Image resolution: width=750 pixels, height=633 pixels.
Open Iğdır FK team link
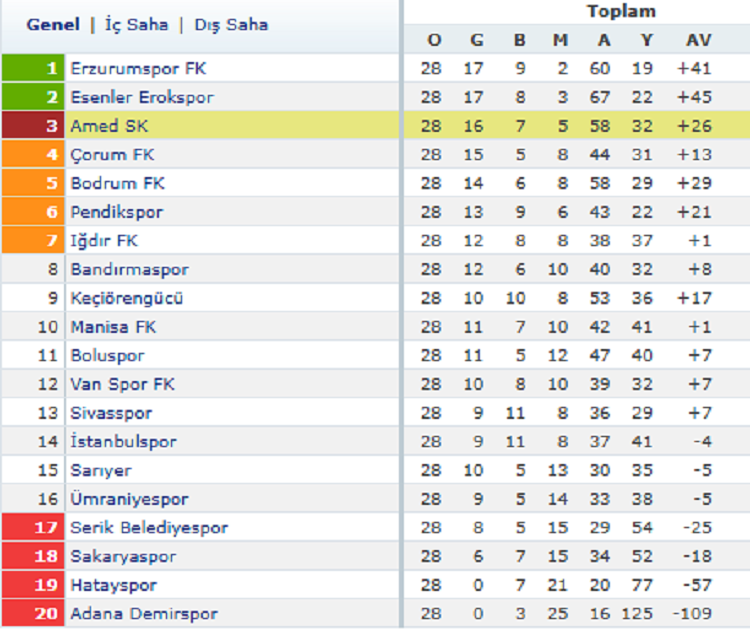104,241
